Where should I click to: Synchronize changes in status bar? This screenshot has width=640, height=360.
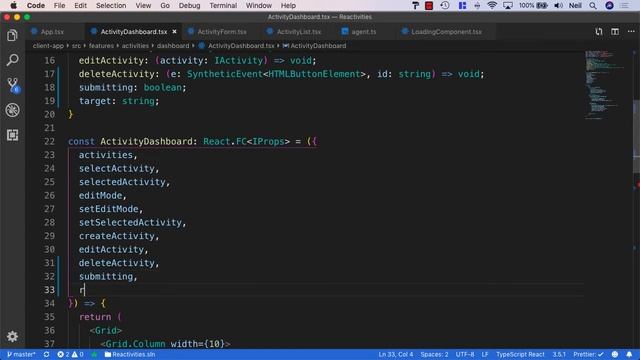[47, 354]
